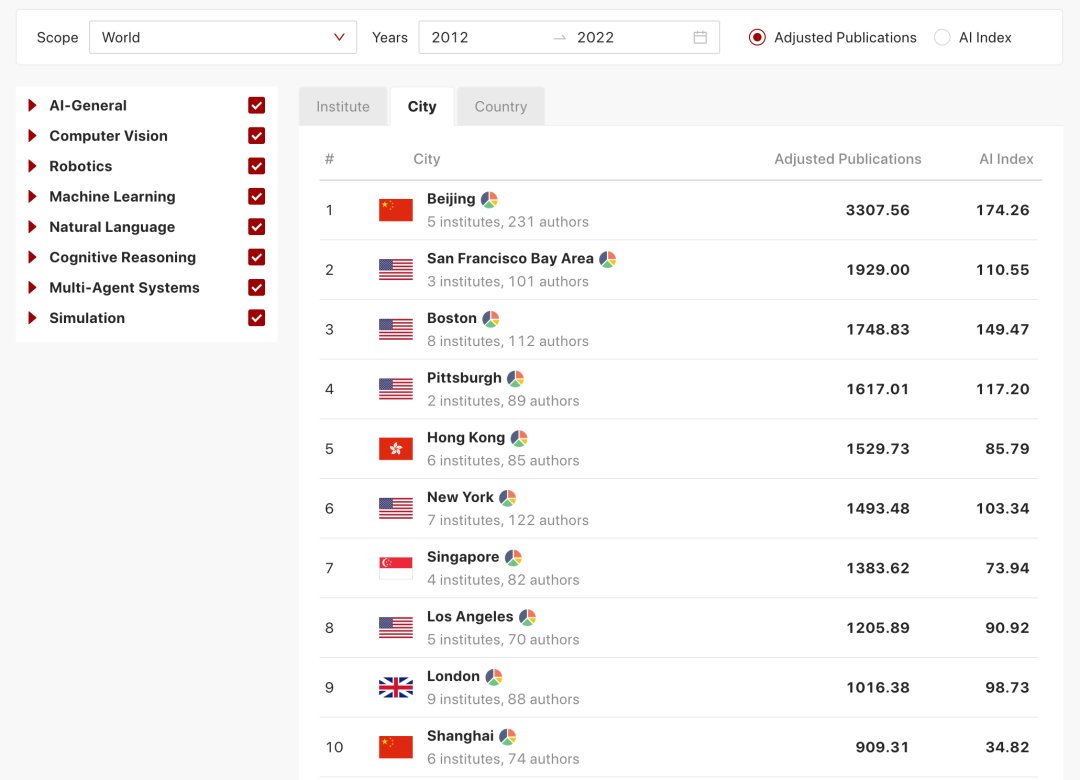Image resolution: width=1080 pixels, height=780 pixels.
Task: Click Los Angeles' 1205.89 publications value
Action: tap(878, 628)
